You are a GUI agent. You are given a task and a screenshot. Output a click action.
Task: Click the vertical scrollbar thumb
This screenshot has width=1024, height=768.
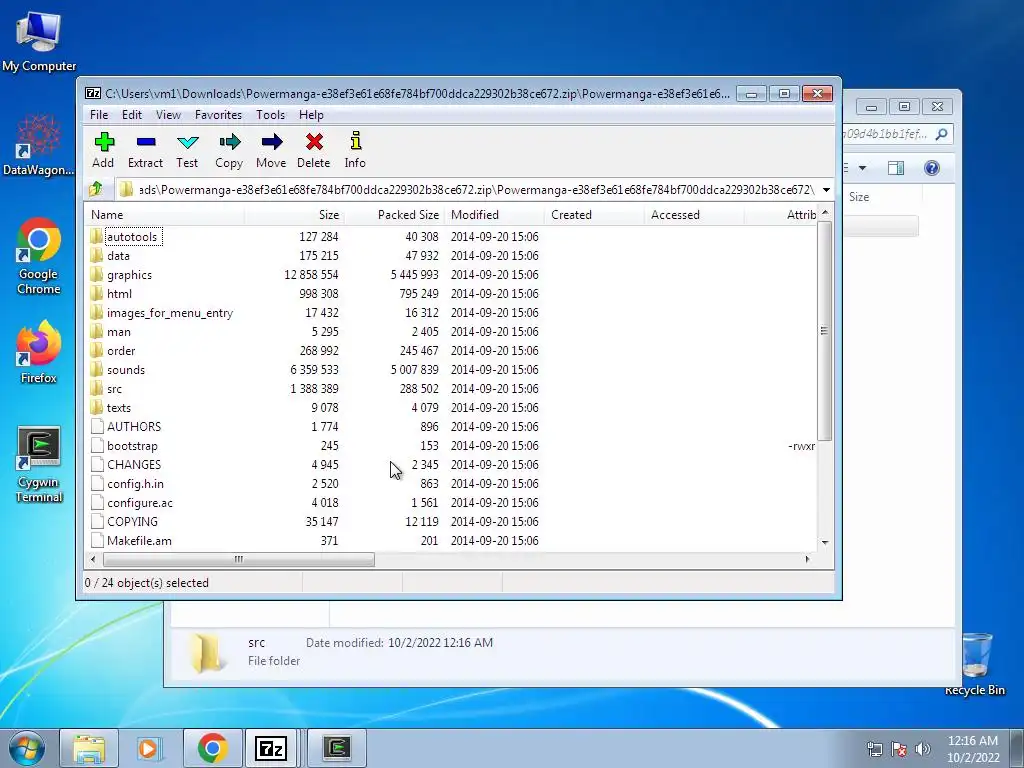(825, 330)
